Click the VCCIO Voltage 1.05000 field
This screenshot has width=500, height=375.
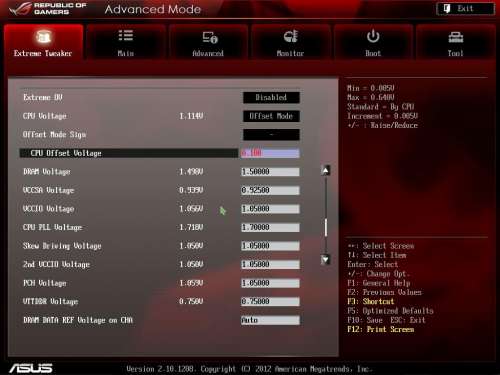click(x=270, y=209)
